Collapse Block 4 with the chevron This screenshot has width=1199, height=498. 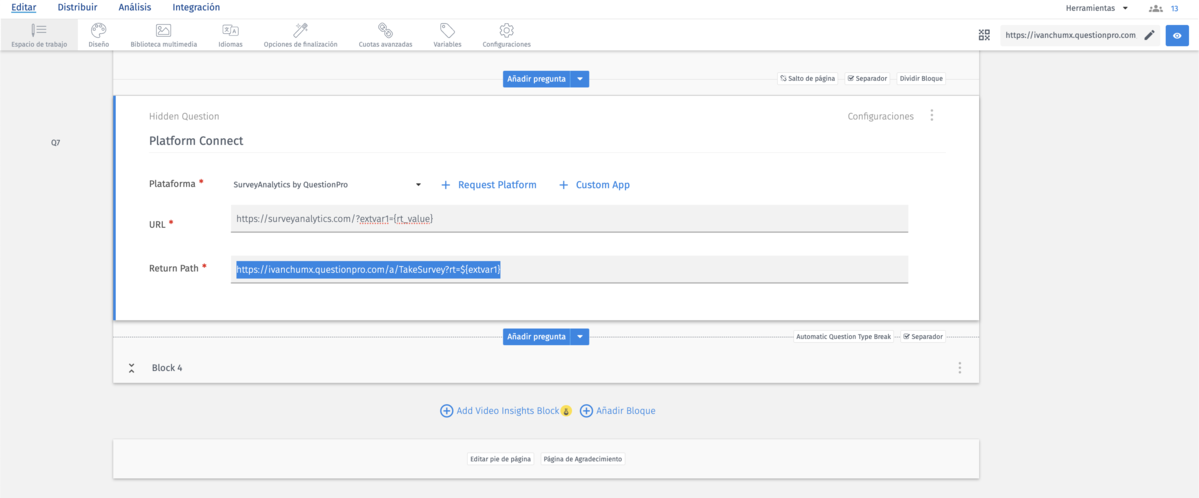[x=131, y=368]
